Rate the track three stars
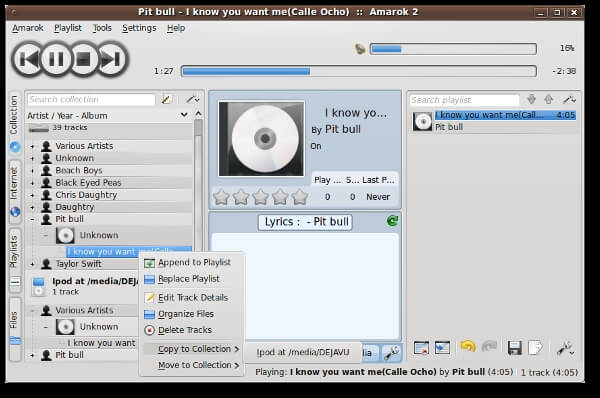The height and width of the screenshot is (398, 600). pyautogui.click(x=260, y=197)
